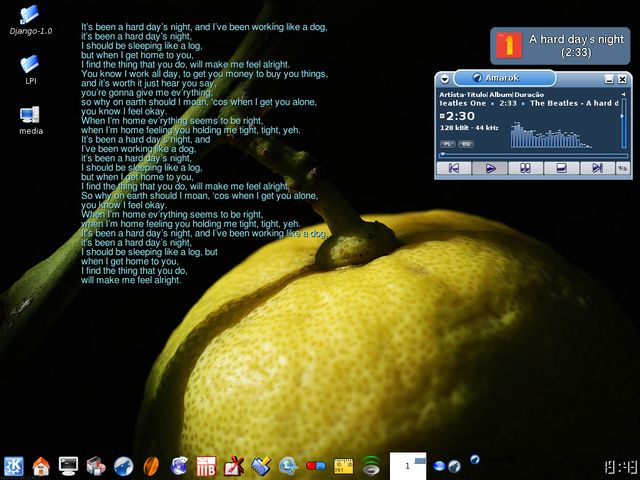The image size is (640, 480).
Task: Launch the Konsole terminal icon
Action: (69, 466)
